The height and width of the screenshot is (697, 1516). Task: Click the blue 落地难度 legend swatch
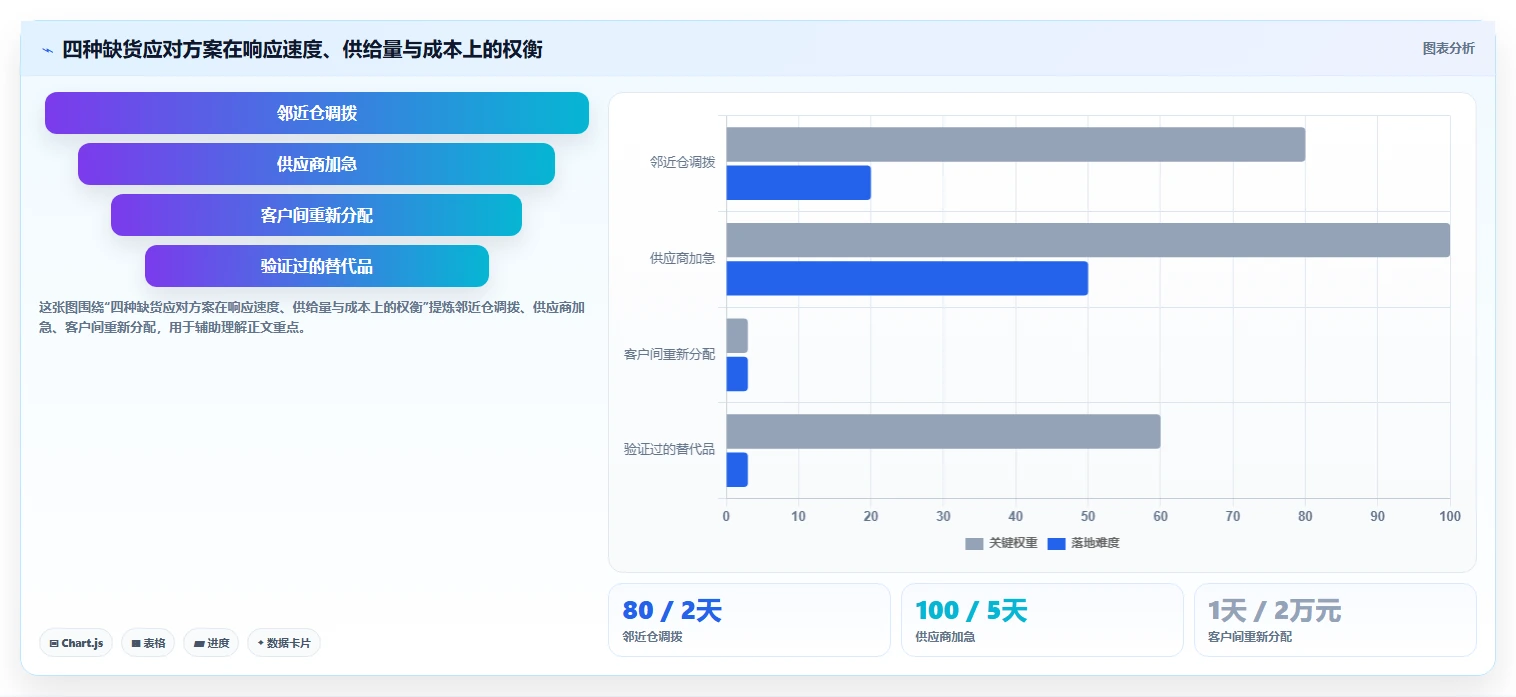(x=1056, y=544)
